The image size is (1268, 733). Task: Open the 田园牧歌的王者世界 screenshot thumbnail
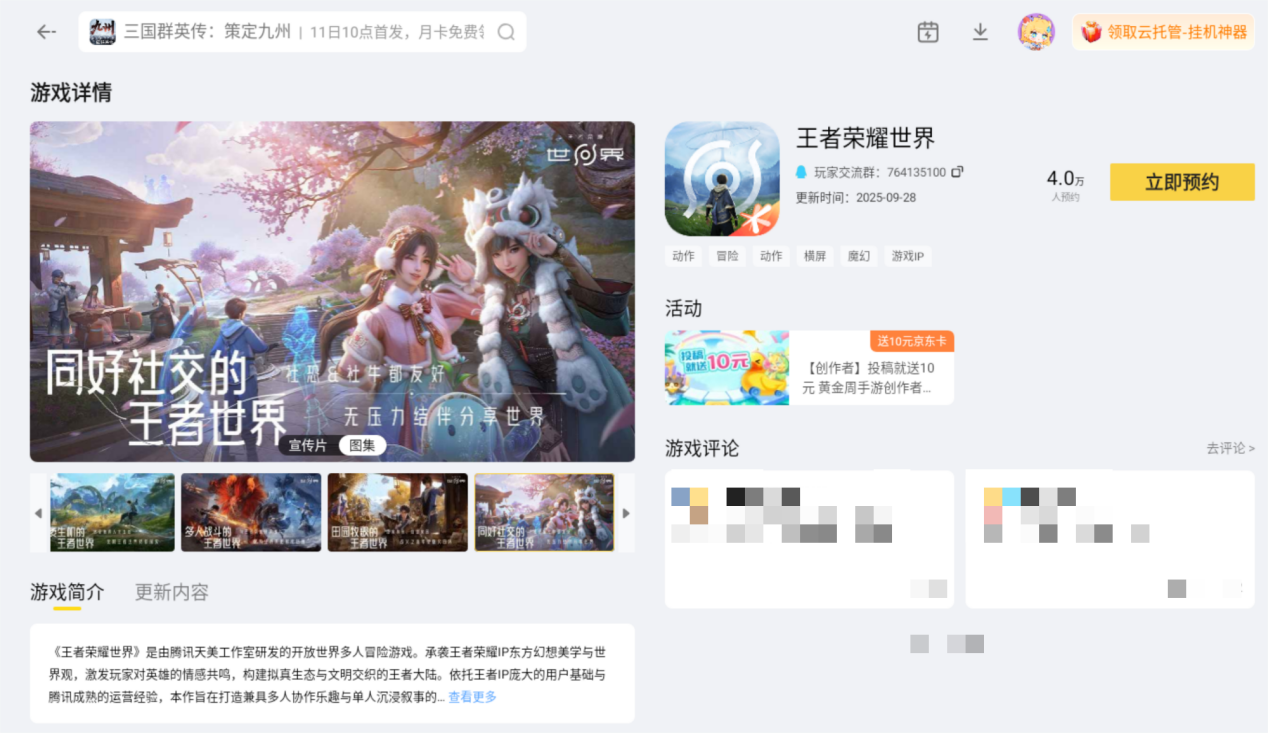point(397,512)
